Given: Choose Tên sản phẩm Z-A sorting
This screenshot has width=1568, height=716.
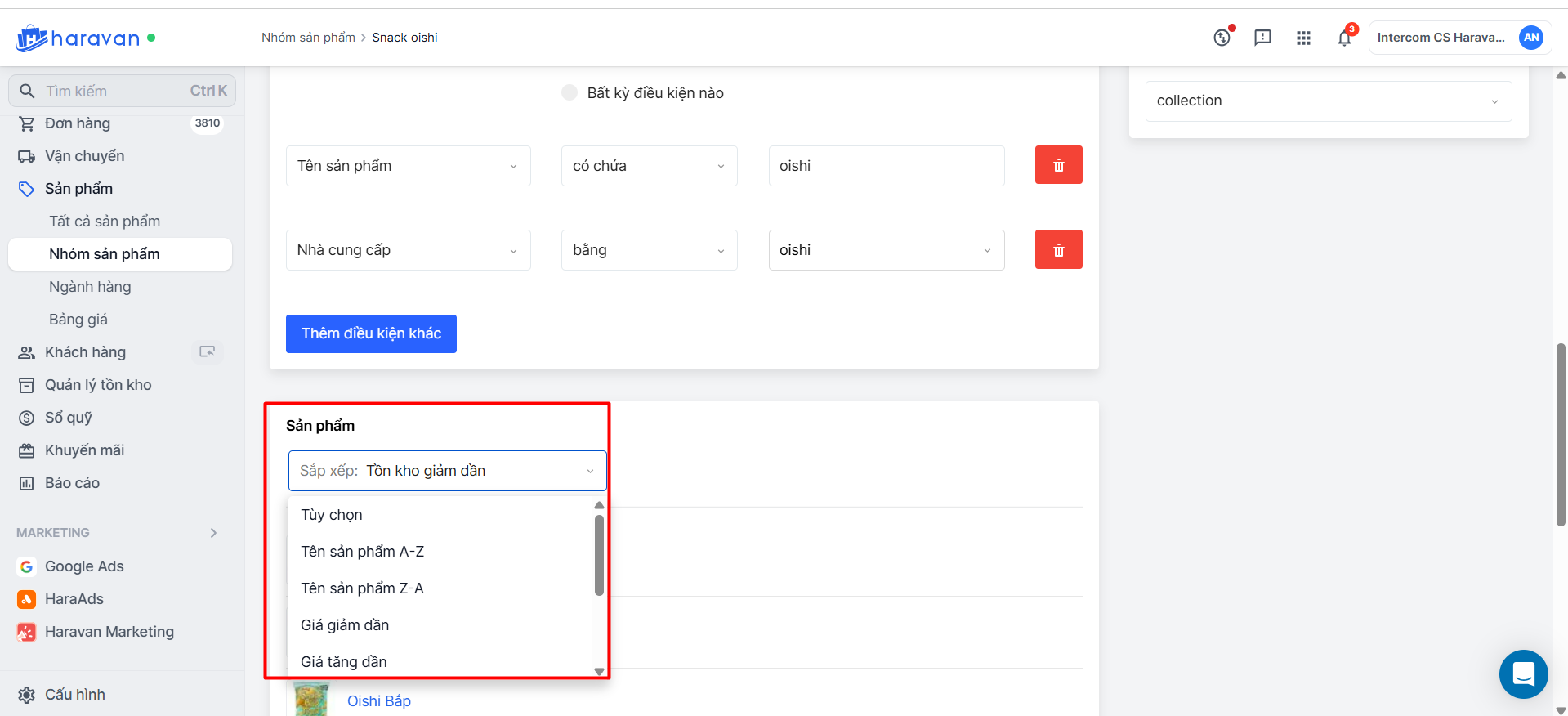Looking at the screenshot, I should click(441, 588).
